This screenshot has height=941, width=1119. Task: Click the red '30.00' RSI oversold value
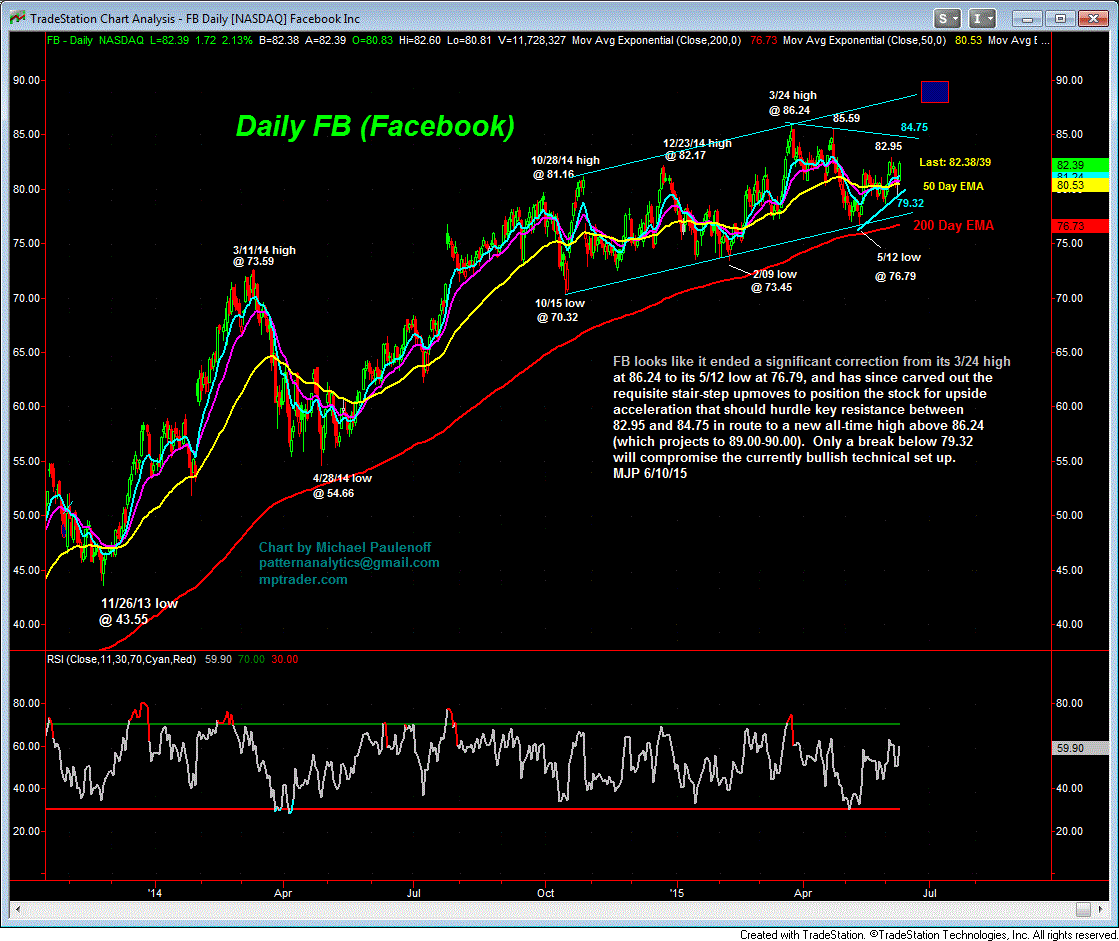point(285,659)
